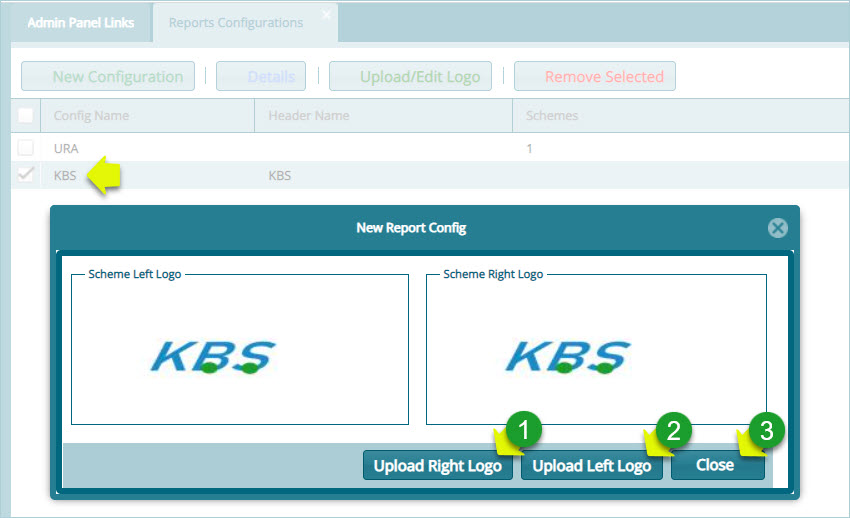The height and width of the screenshot is (518, 850).
Task: Click the Scheme Right Logo KBS image
Action: coord(568,357)
